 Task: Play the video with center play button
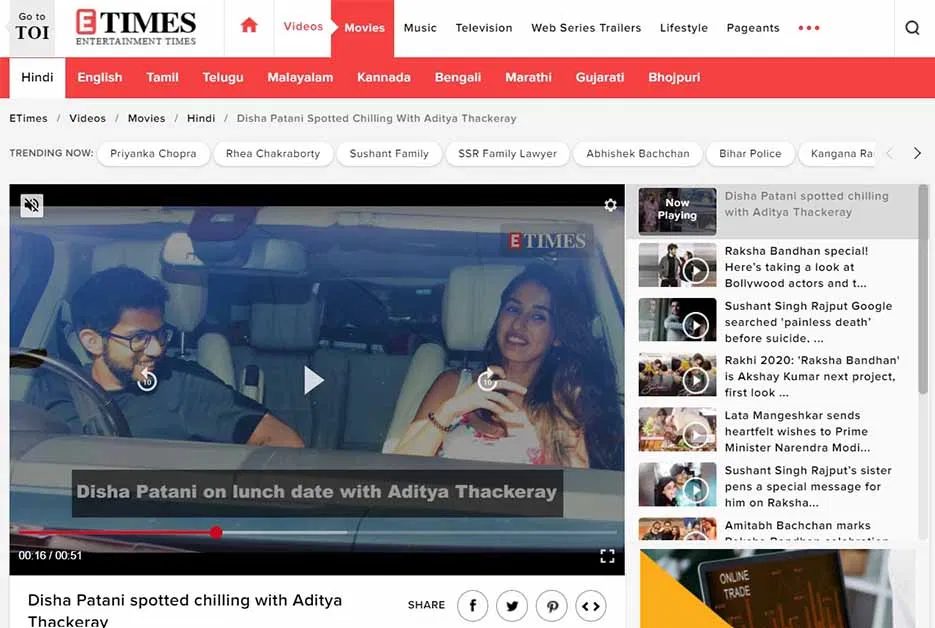point(313,380)
